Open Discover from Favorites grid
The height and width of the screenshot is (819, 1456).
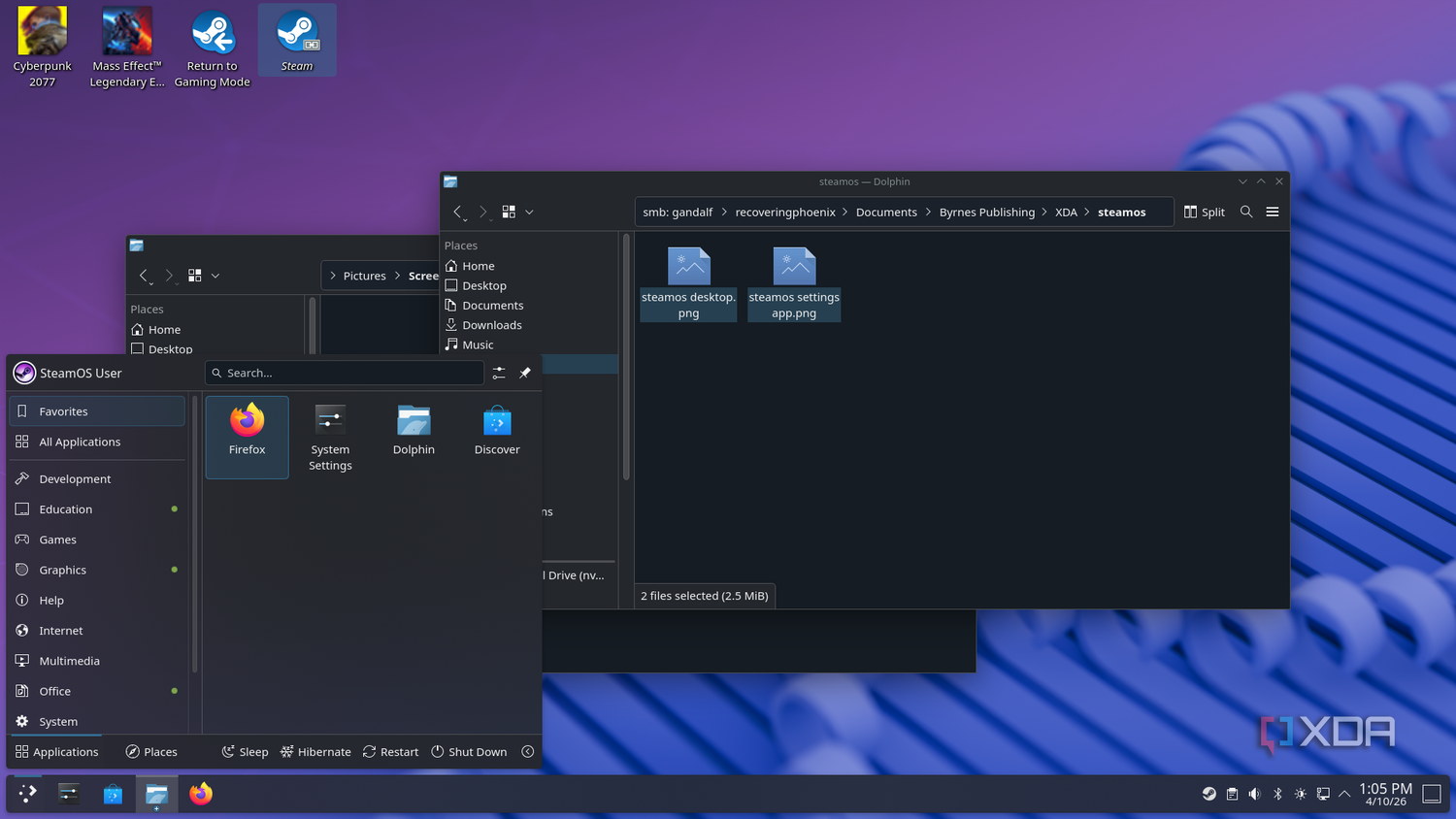click(497, 437)
